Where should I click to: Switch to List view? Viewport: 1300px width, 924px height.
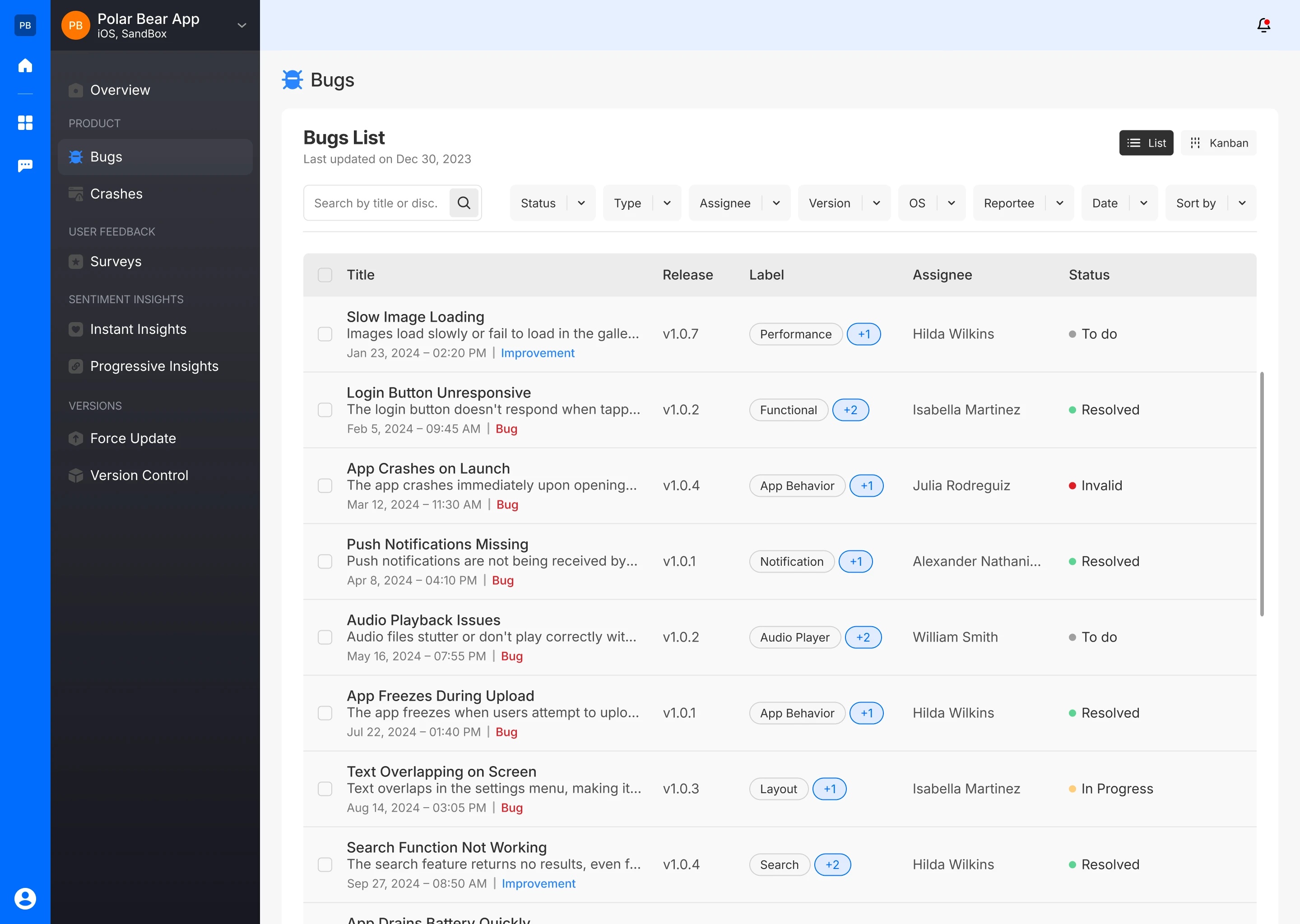tap(1147, 143)
